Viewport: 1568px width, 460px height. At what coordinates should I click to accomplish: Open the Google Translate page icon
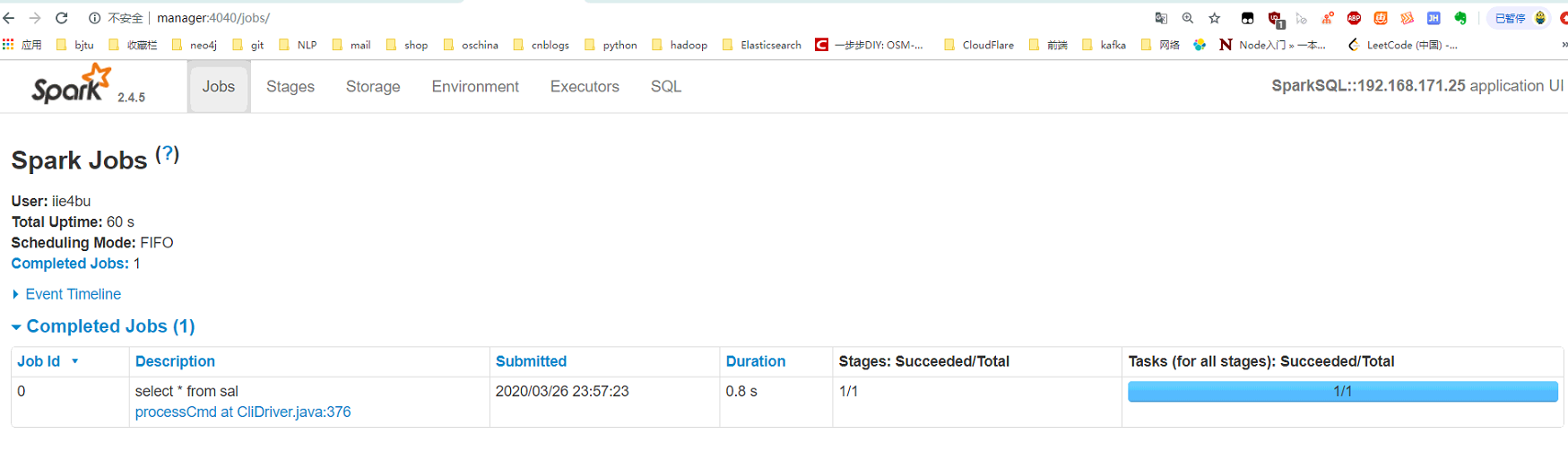1161,18
